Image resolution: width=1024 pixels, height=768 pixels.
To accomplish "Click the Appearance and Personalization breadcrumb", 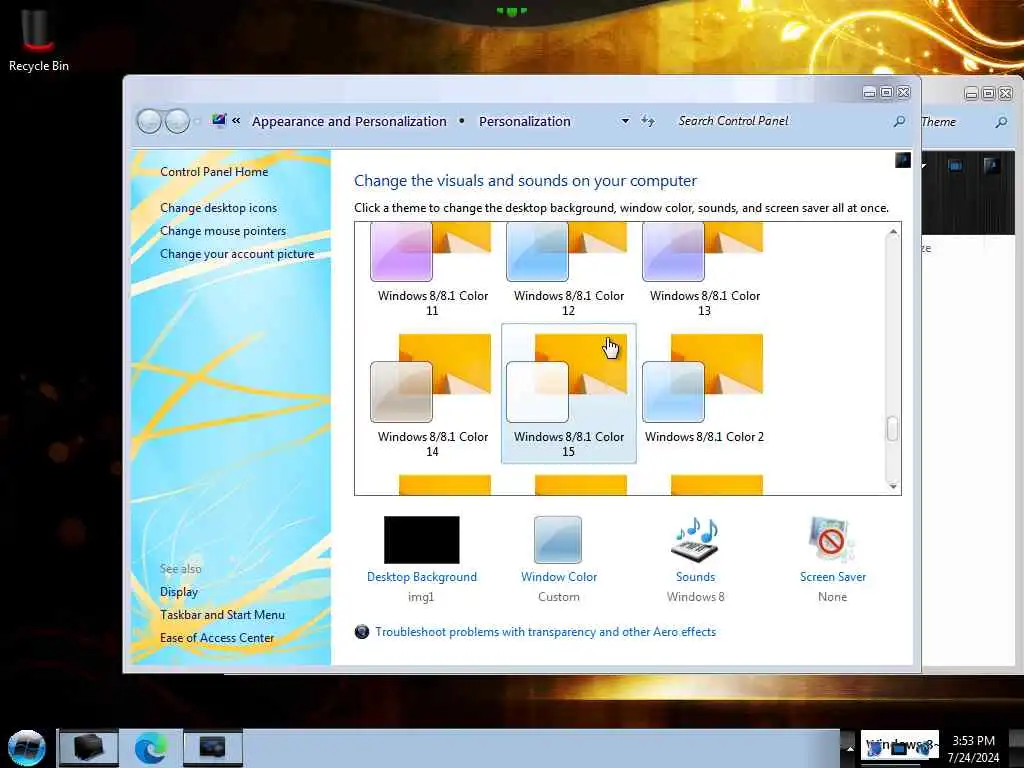I will 349,121.
